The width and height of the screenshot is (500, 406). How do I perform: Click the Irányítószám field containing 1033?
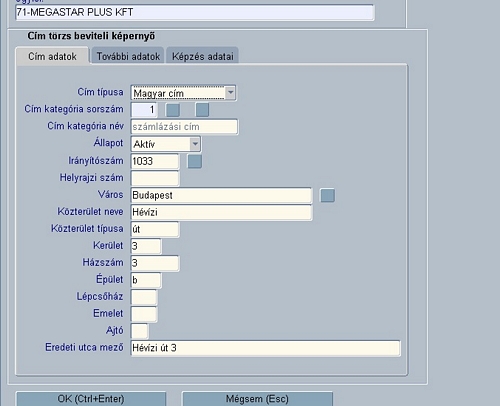coord(155,161)
